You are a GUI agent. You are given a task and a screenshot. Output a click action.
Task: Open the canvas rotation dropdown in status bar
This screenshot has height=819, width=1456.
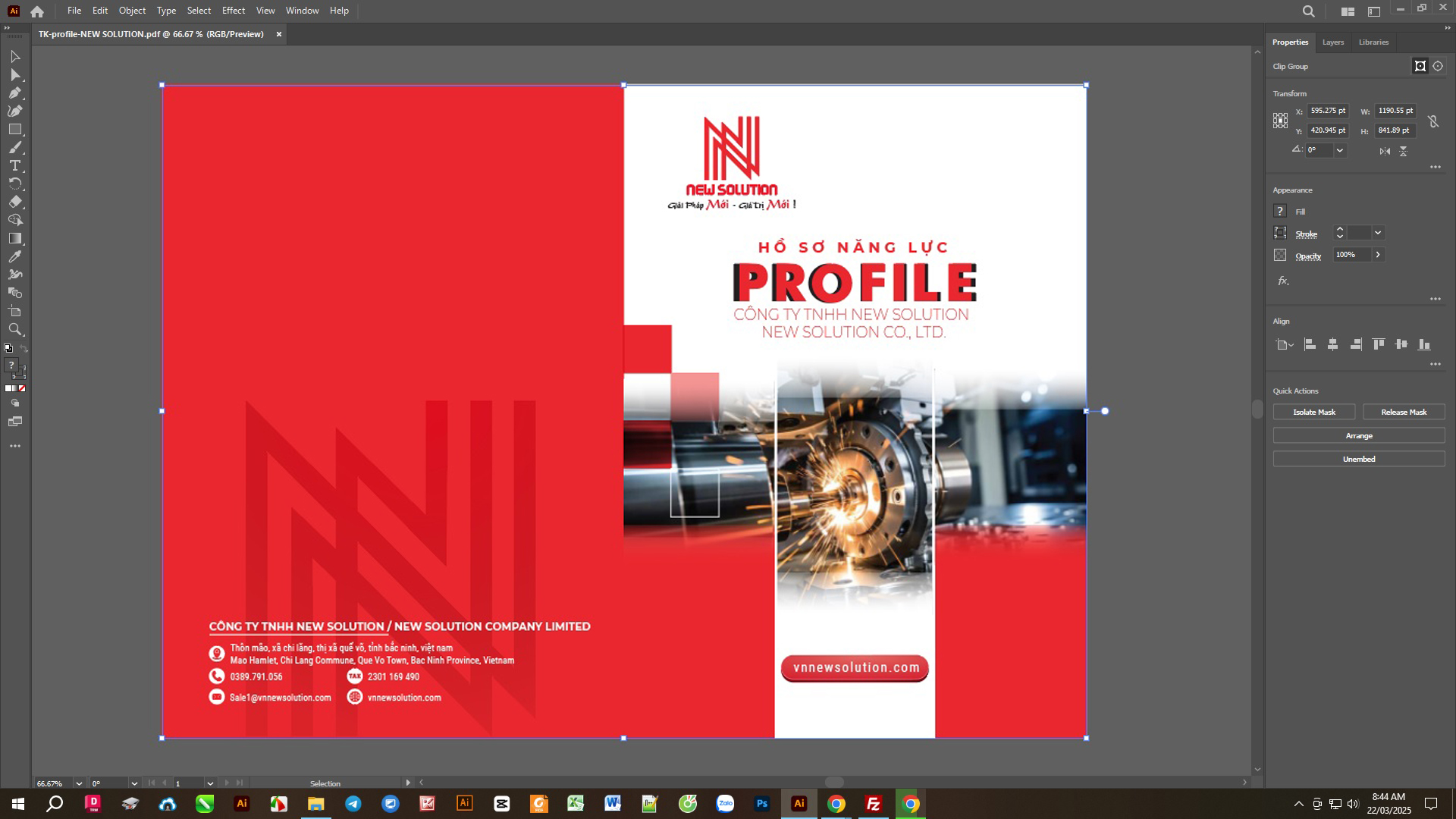coord(134,783)
